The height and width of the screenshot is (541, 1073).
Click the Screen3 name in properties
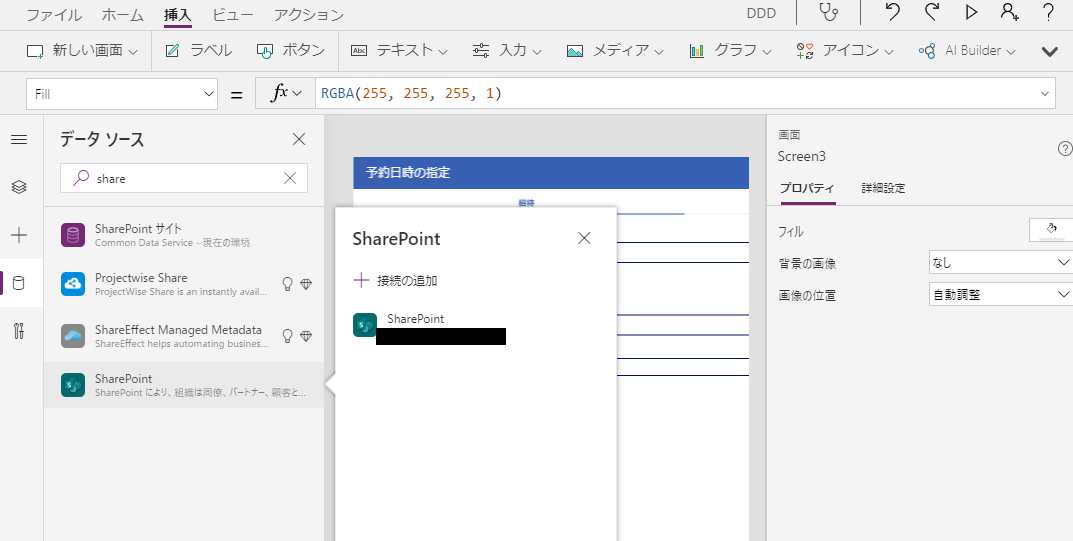pos(801,157)
